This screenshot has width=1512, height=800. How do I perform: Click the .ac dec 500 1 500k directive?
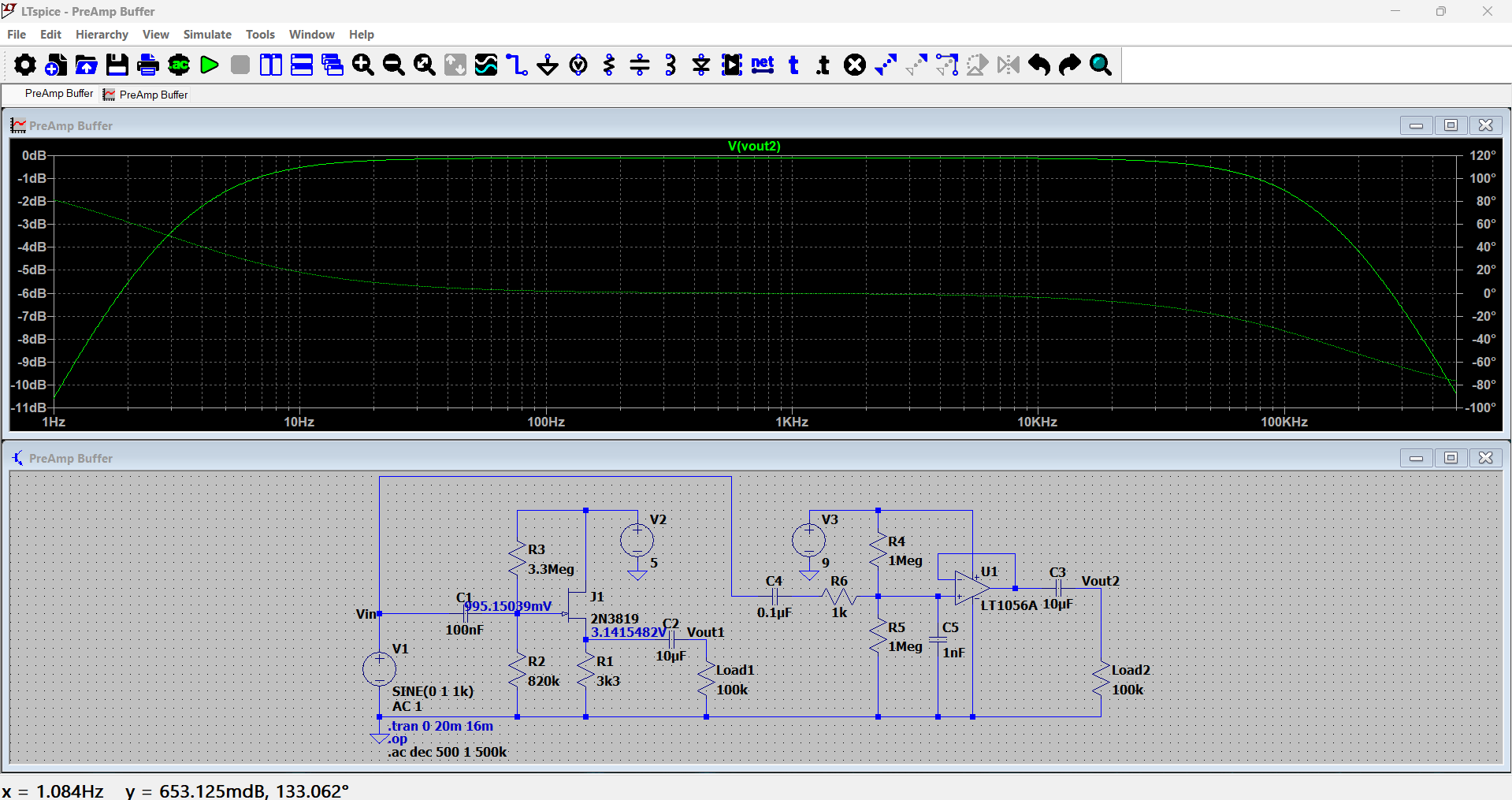tap(447, 752)
